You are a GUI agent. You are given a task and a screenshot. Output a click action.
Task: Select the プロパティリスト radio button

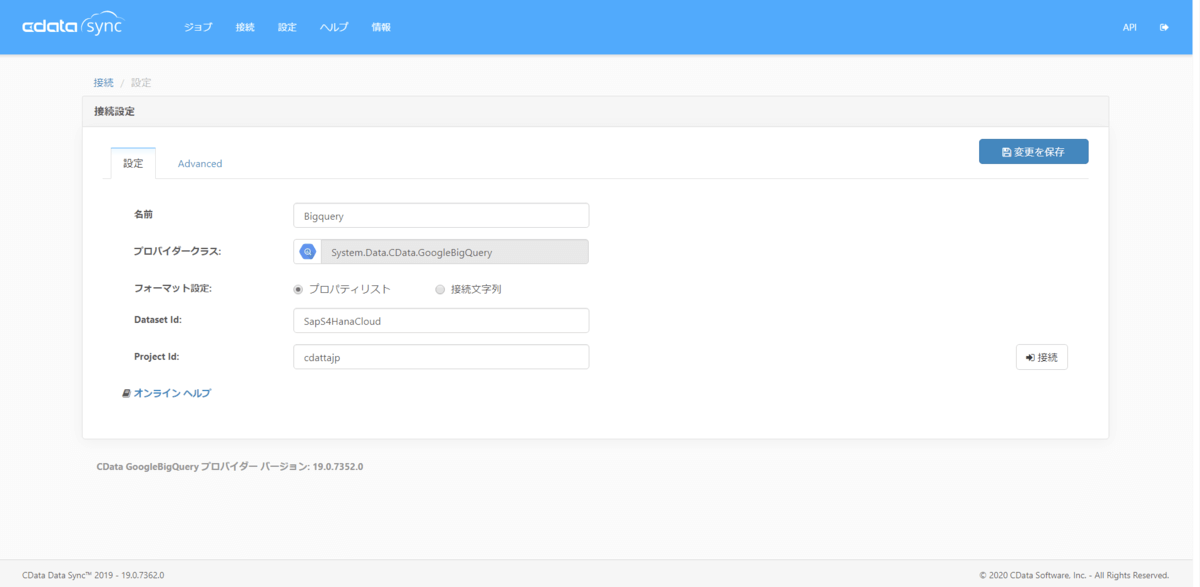[298, 289]
